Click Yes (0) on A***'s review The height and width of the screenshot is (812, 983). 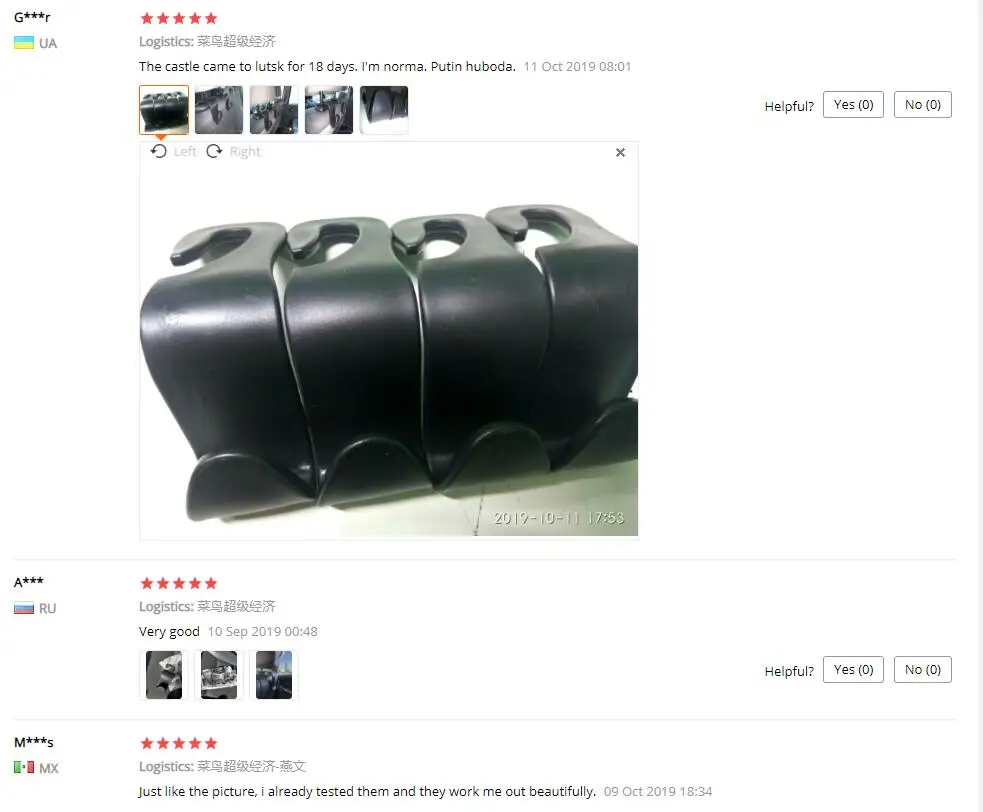[853, 670]
